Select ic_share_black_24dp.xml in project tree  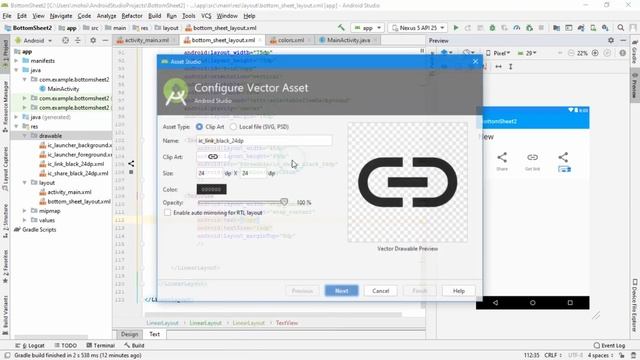[78, 173]
